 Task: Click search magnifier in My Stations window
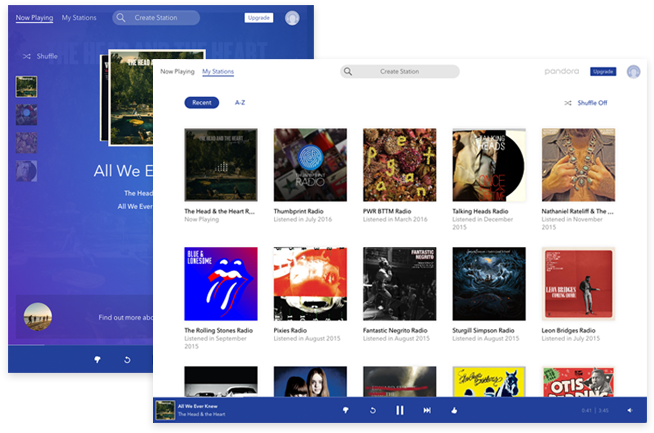coord(347,72)
